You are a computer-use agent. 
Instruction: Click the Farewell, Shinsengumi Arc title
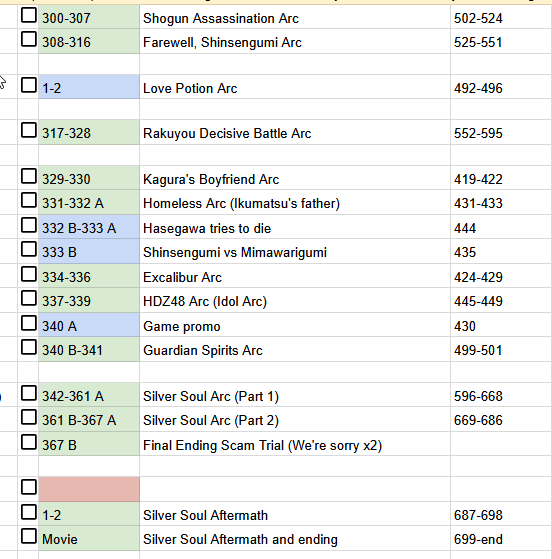click(222, 42)
